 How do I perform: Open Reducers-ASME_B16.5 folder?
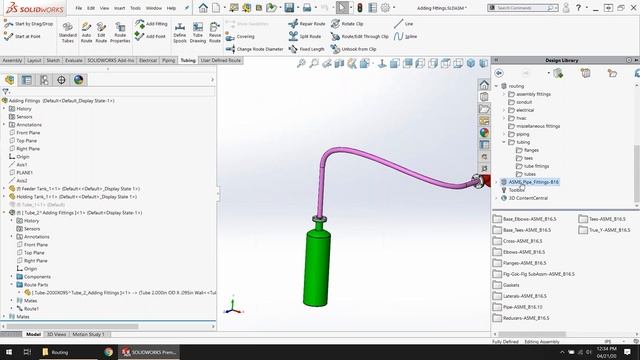click(521, 318)
